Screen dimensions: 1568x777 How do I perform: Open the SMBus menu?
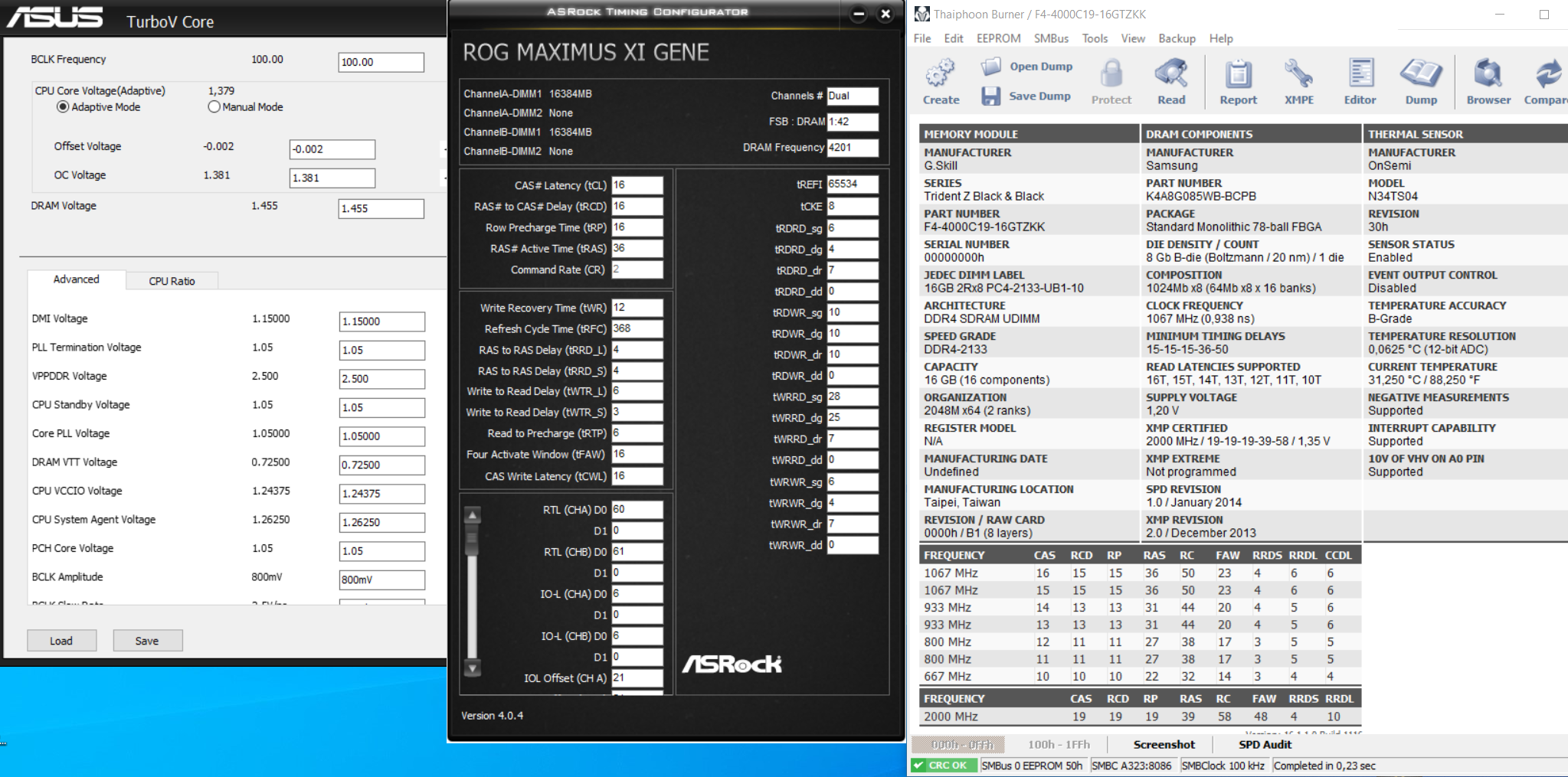tap(1051, 38)
